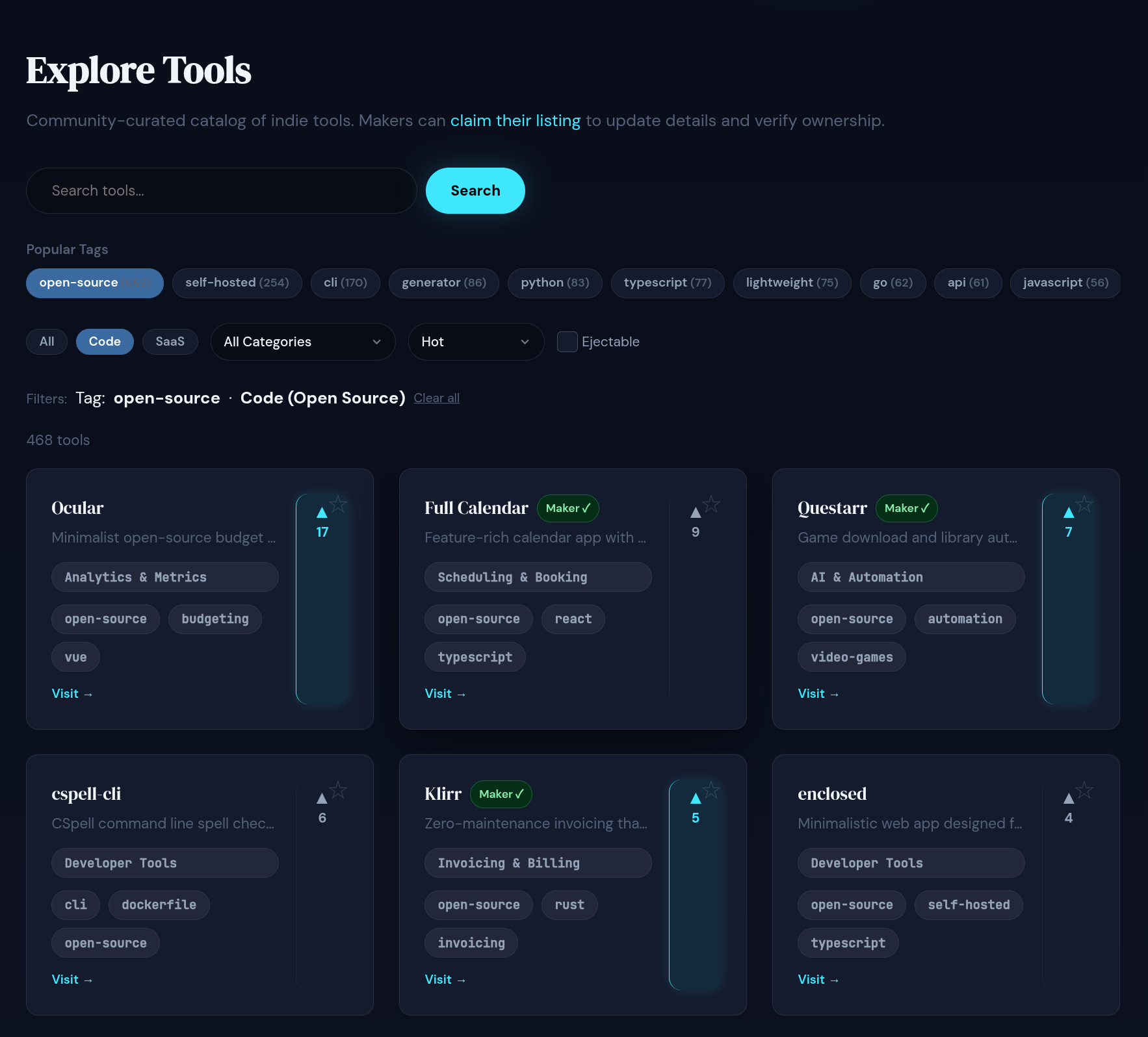The width and height of the screenshot is (1148, 1037).
Task: Click Developer Tools pill on cspell-cli card
Action: (165, 863)
